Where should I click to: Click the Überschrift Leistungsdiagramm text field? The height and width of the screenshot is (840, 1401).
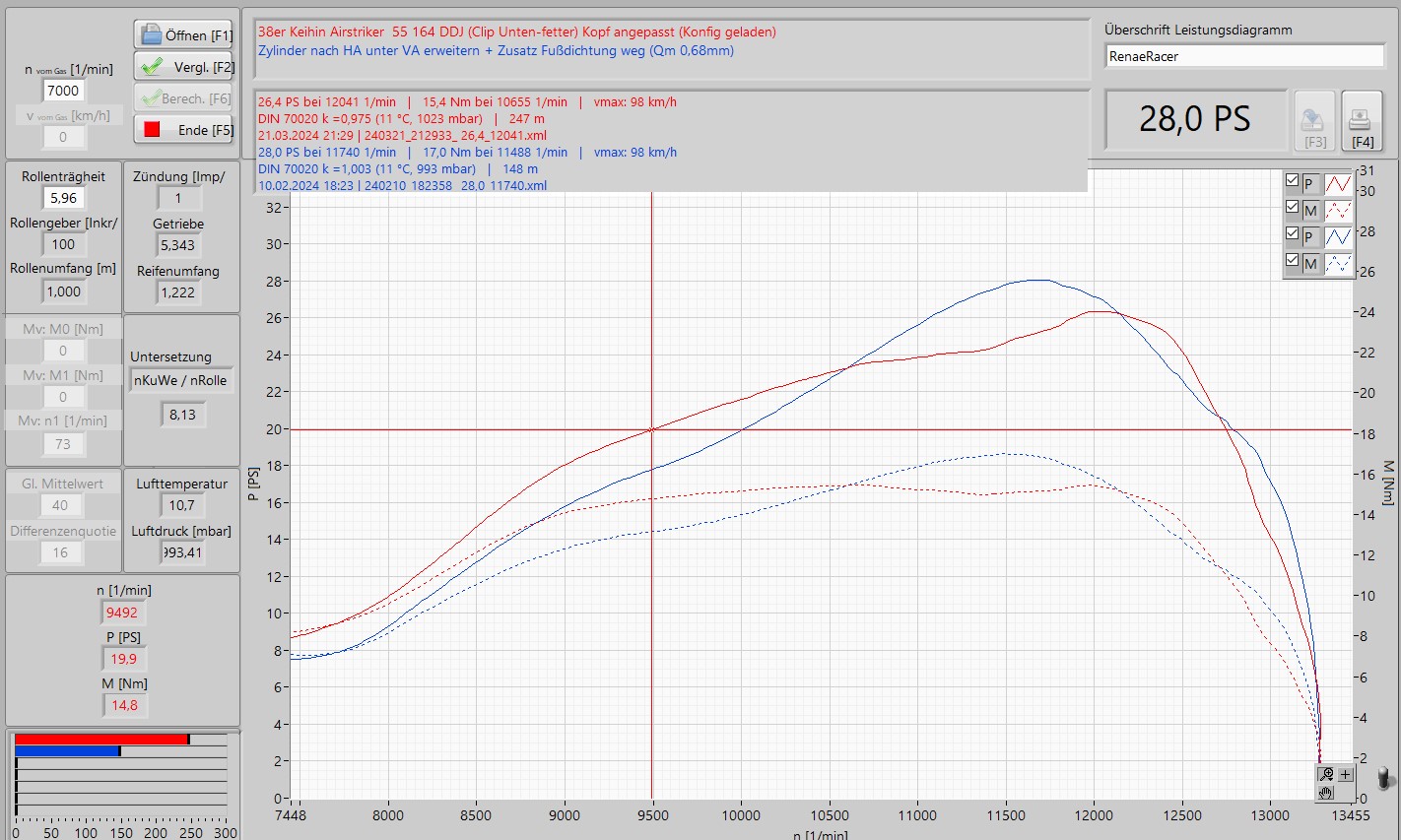(x=1244, y=56)
